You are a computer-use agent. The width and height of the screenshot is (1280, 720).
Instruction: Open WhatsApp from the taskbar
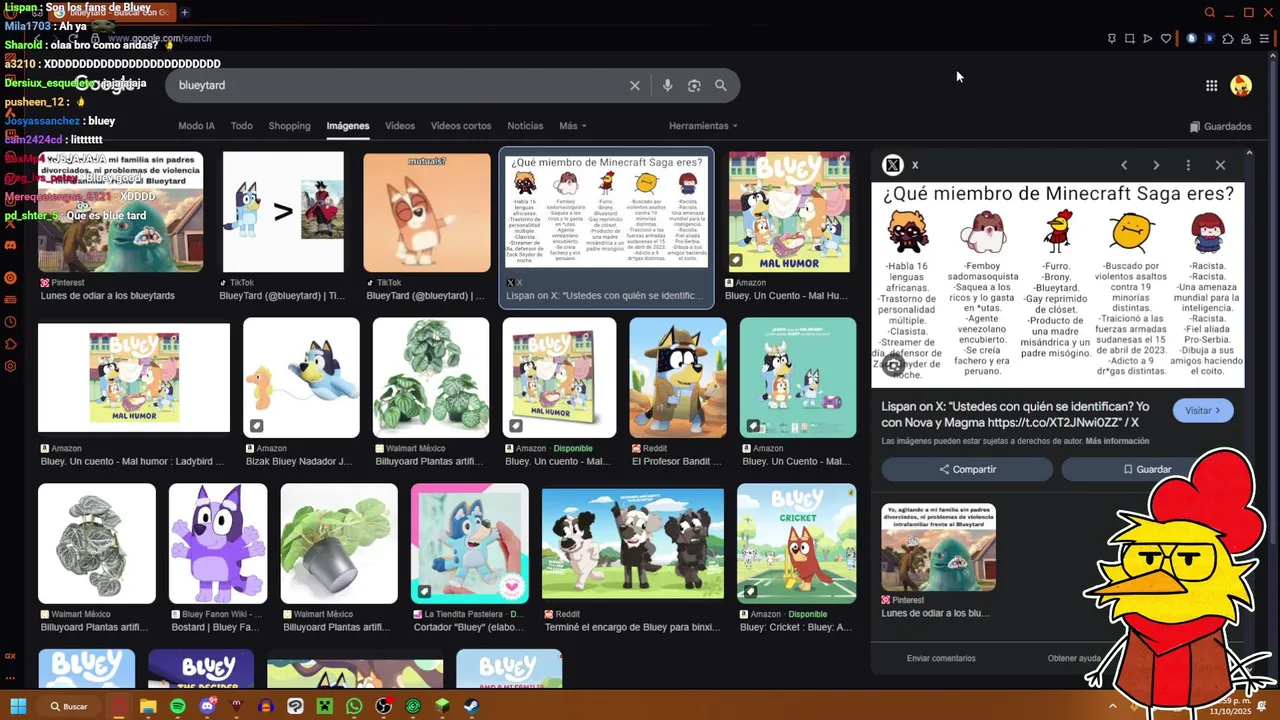click(354, 706)
